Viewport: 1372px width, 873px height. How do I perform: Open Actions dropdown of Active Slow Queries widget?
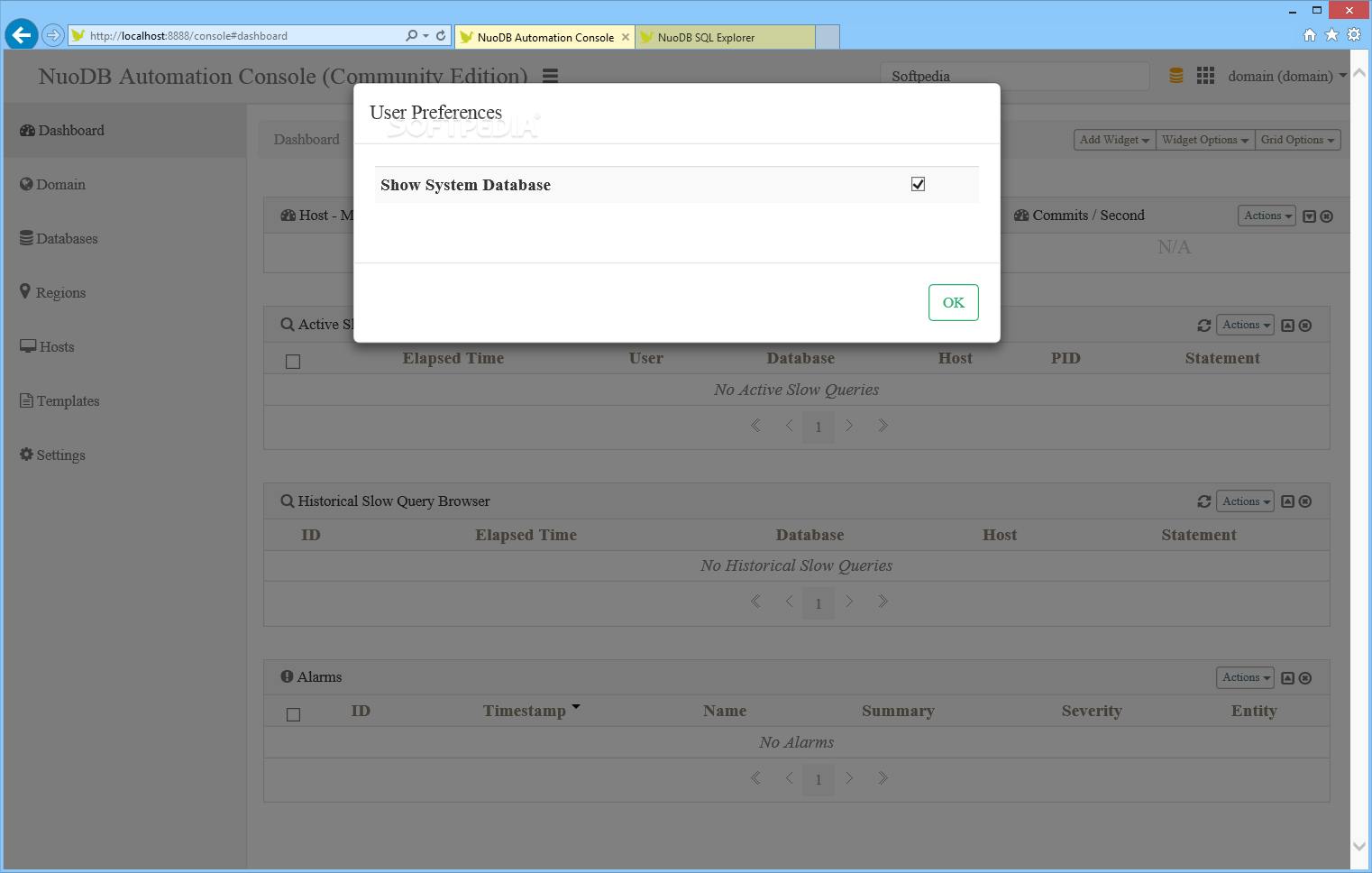[x=1245, y=325]
